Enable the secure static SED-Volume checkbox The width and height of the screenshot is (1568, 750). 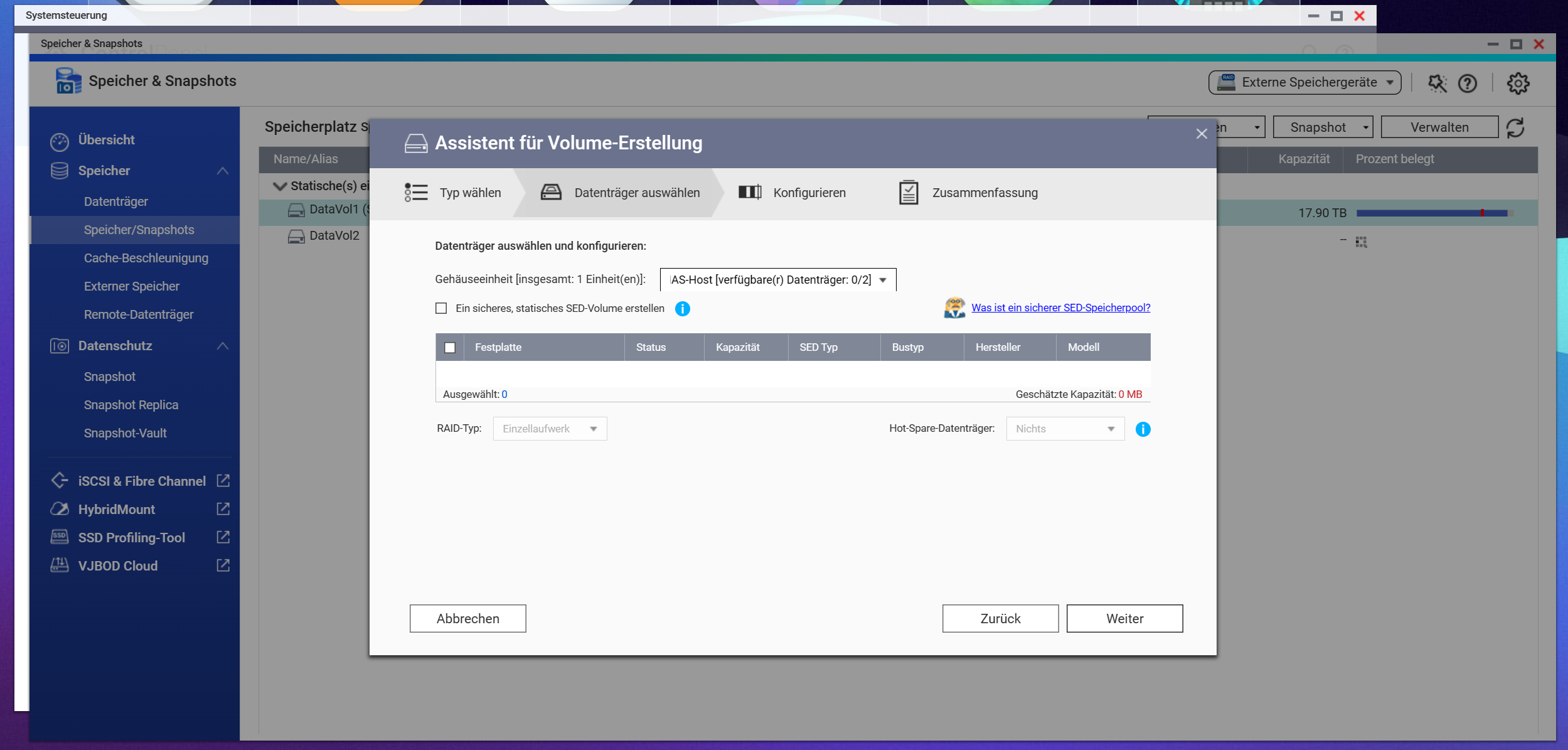pos(441,308)
